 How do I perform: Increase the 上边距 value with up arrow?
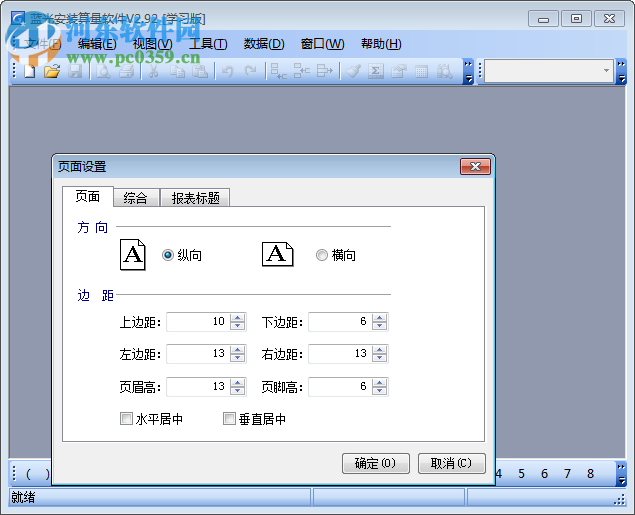pos(237,318)
